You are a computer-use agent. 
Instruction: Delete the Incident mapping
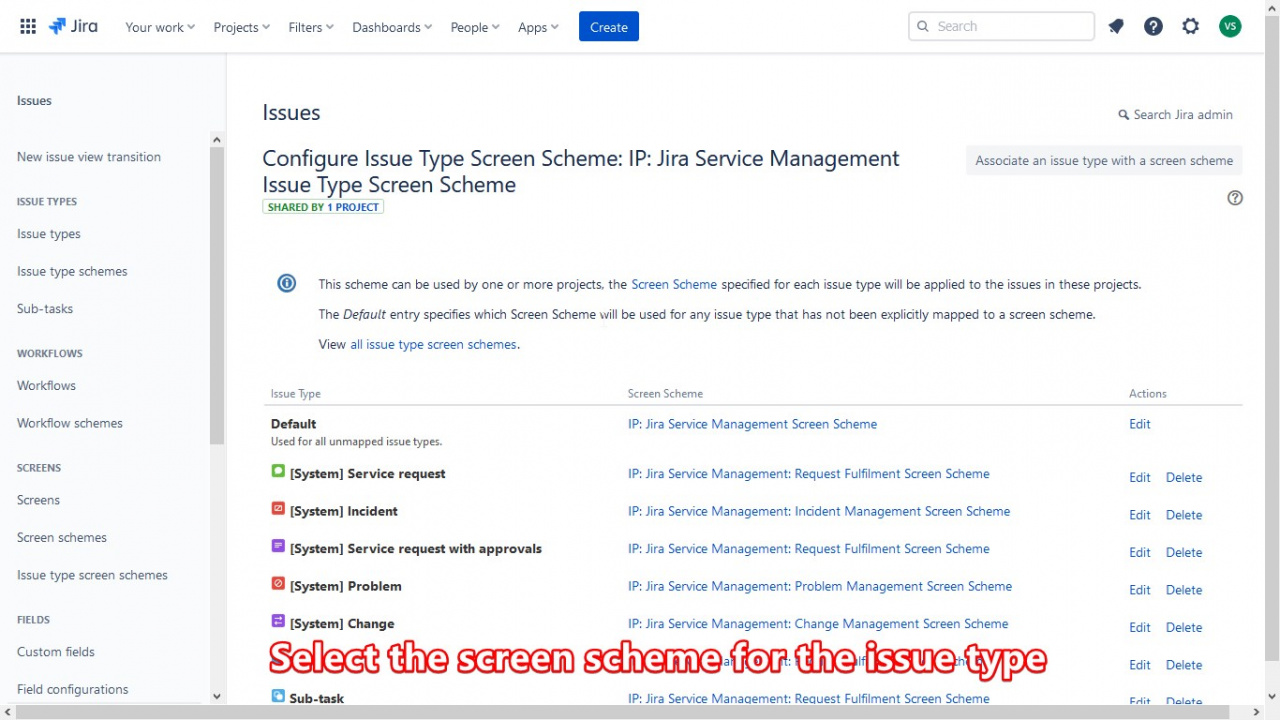tap(1184, 515)
